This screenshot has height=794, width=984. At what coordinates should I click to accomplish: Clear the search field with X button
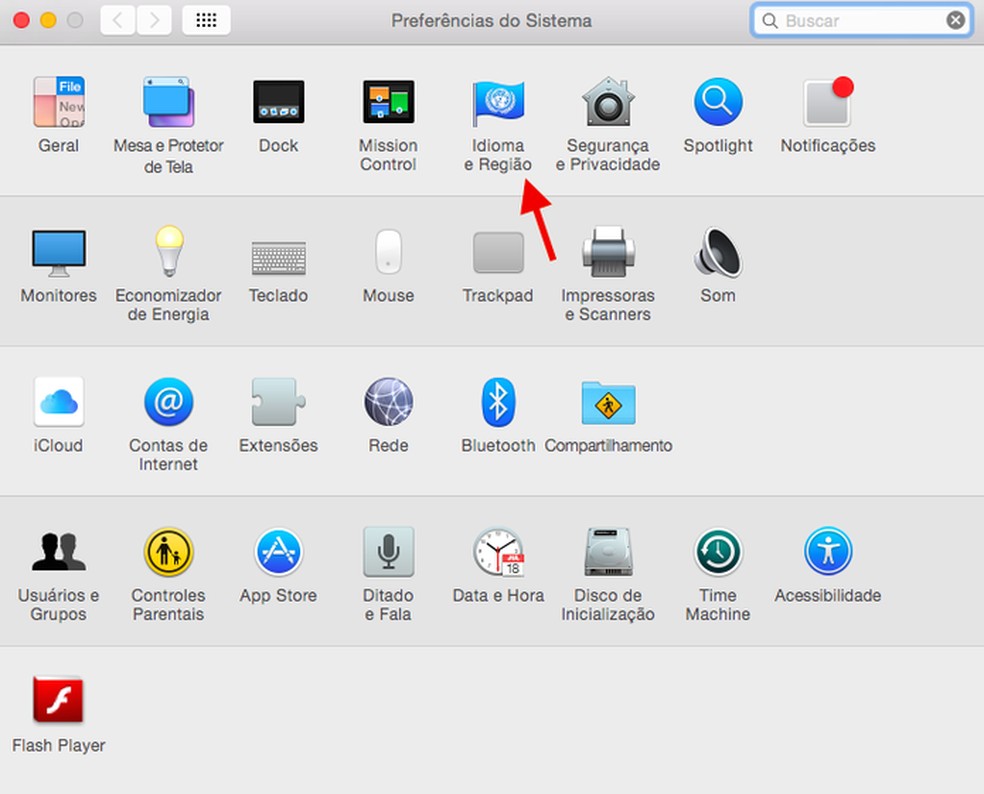click(955, 21)
